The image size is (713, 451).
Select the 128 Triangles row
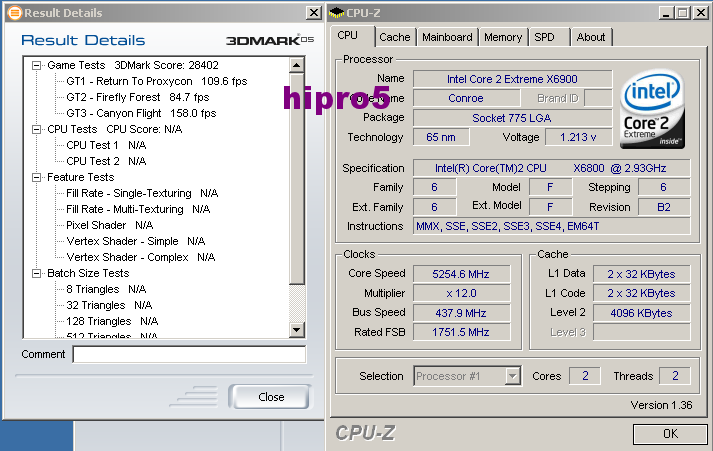coord(112,321)
